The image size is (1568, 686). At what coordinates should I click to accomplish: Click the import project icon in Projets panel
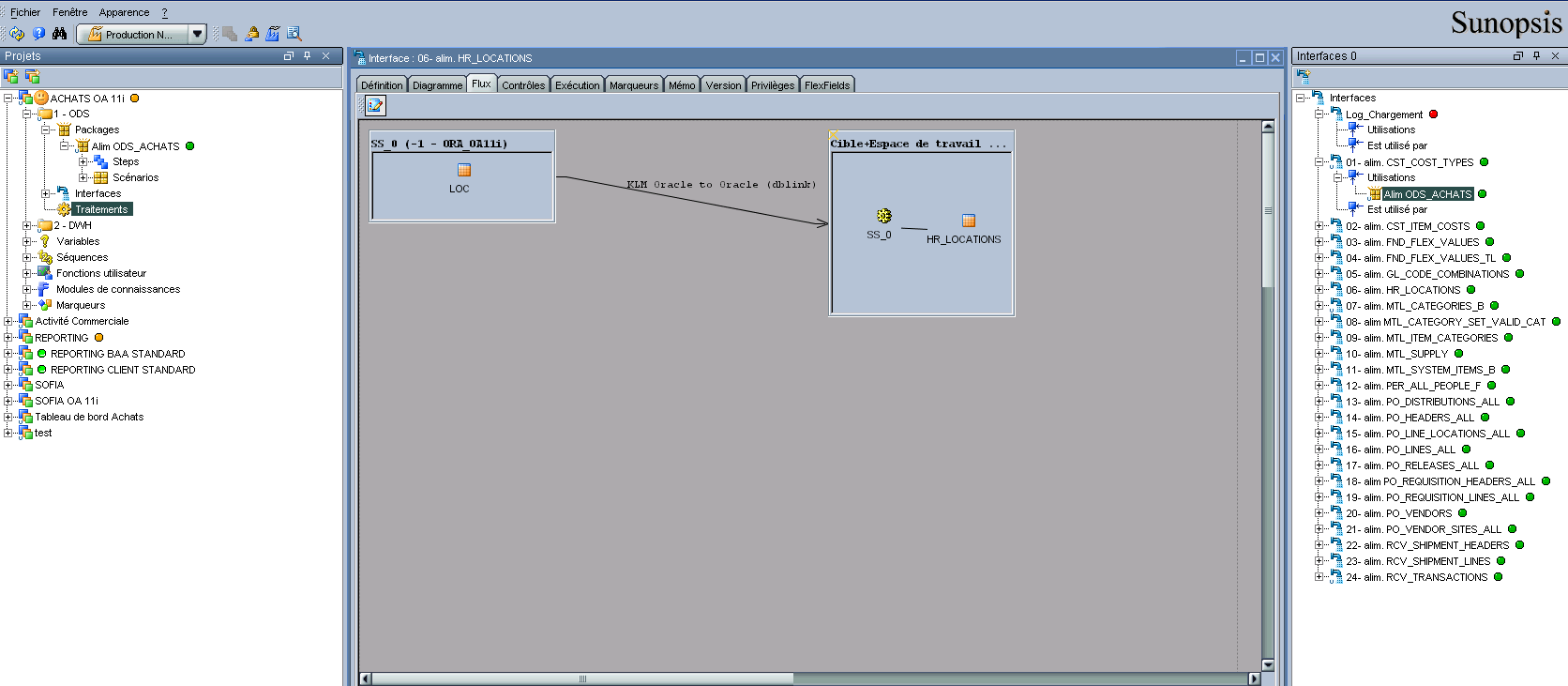coord(32,76)
